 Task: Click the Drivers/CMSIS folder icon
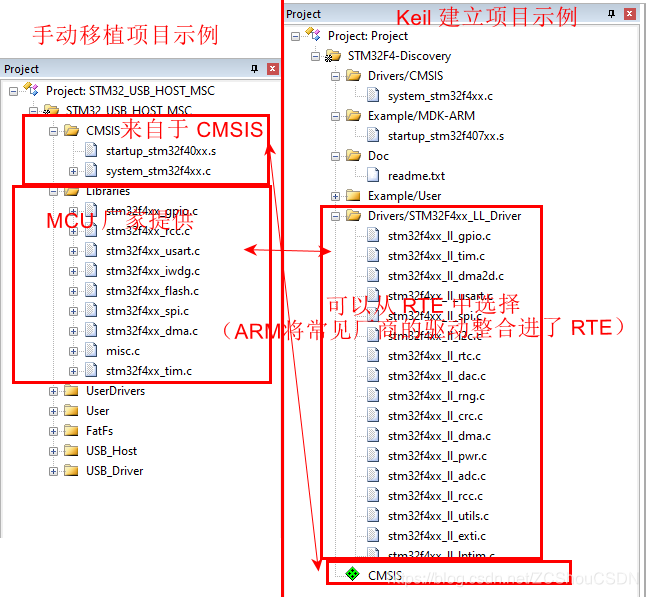point(353,76)
